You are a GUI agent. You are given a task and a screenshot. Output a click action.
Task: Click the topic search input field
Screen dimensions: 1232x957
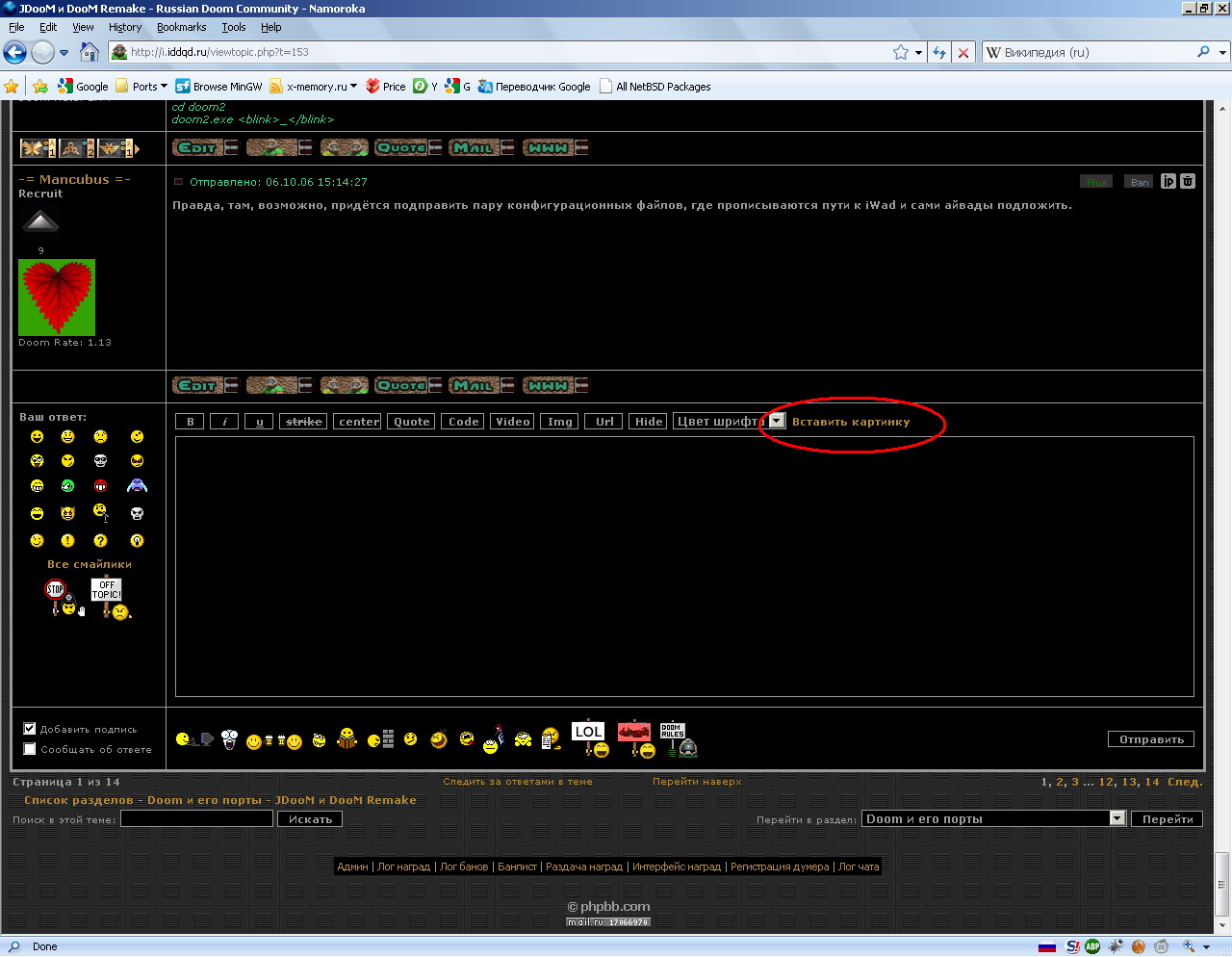pyautogui.click(x=196, y=819)
